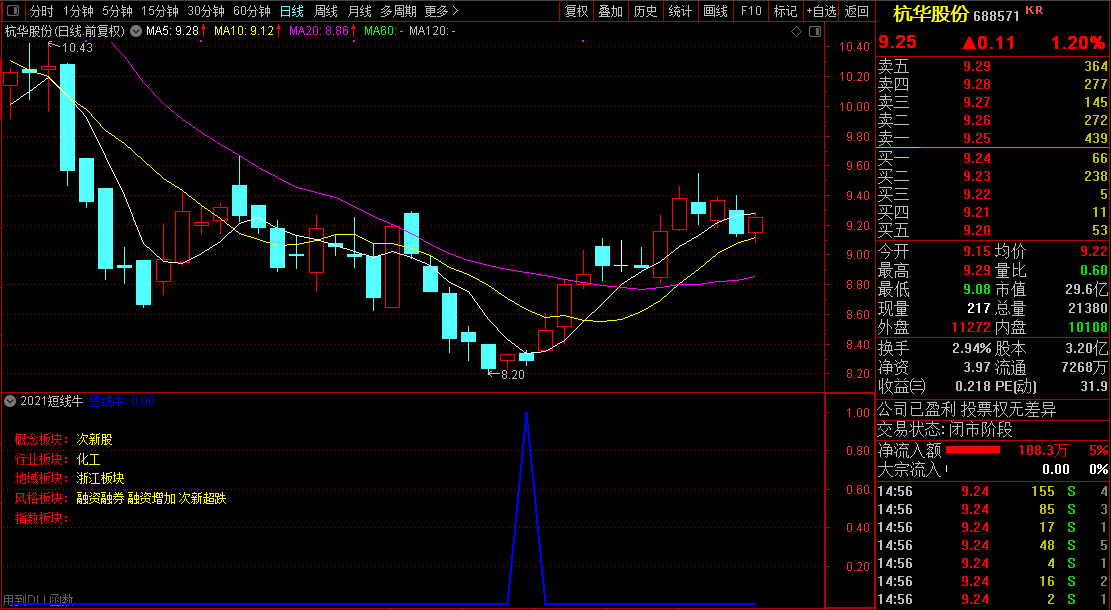Viewport: 1111px width, 610px height.
Task: Click the 概念板块: 次新股 label
Action: click(x=63, y=440)
